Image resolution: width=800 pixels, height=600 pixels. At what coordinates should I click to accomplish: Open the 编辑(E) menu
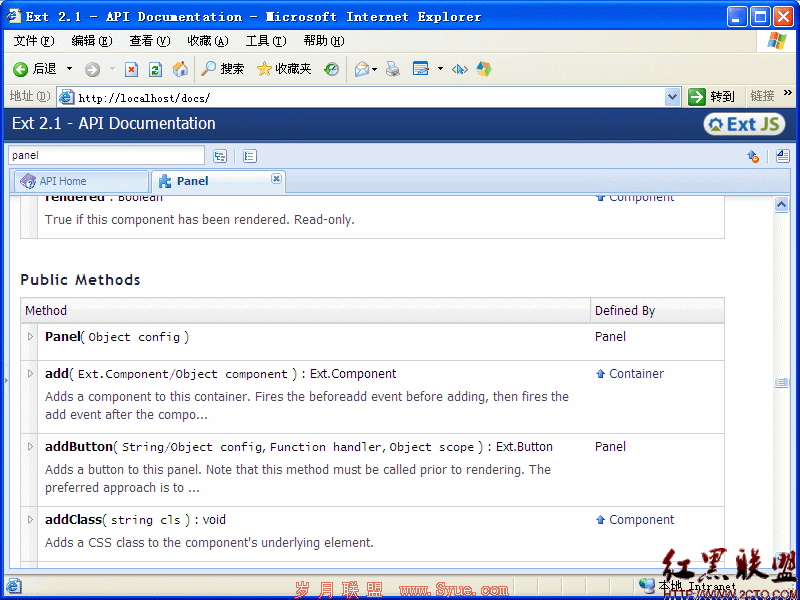coord(92,41)
